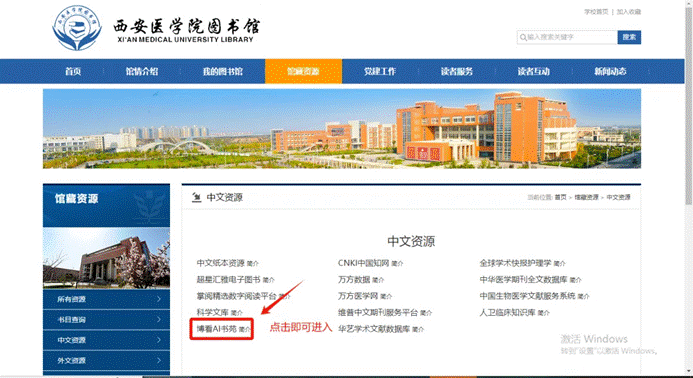The image size is (693, 378).
Task: Click 学校首页 link at top right
Action: pos(596,11)
